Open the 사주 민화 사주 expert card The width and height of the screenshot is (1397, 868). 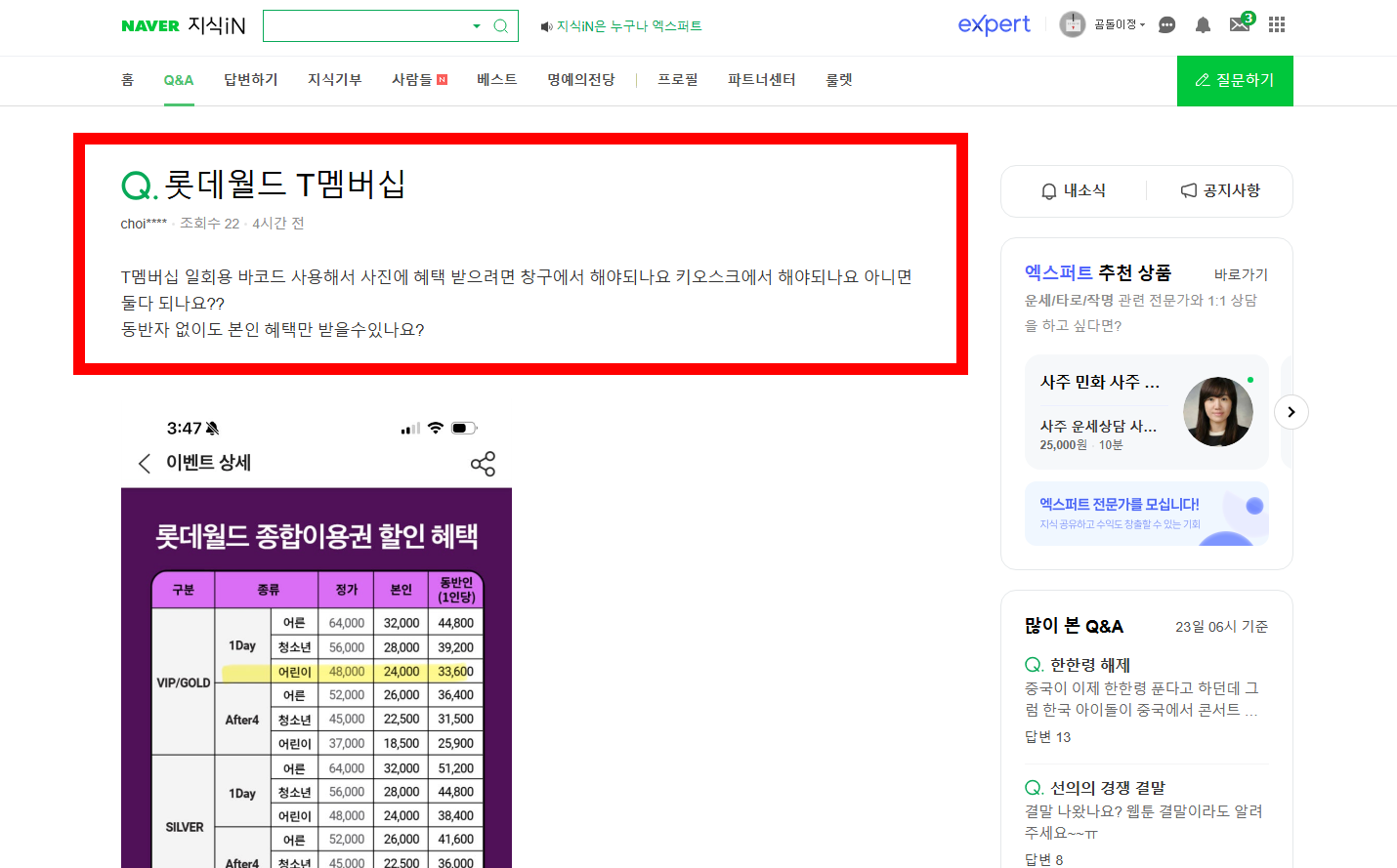pos(1147,412)
